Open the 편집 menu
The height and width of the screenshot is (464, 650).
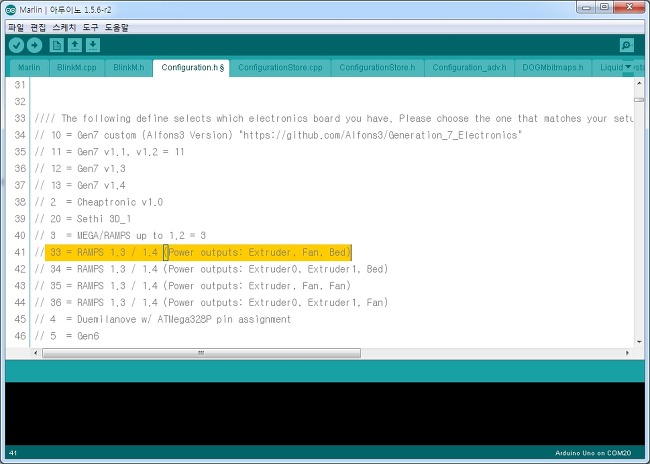[38, 28]
